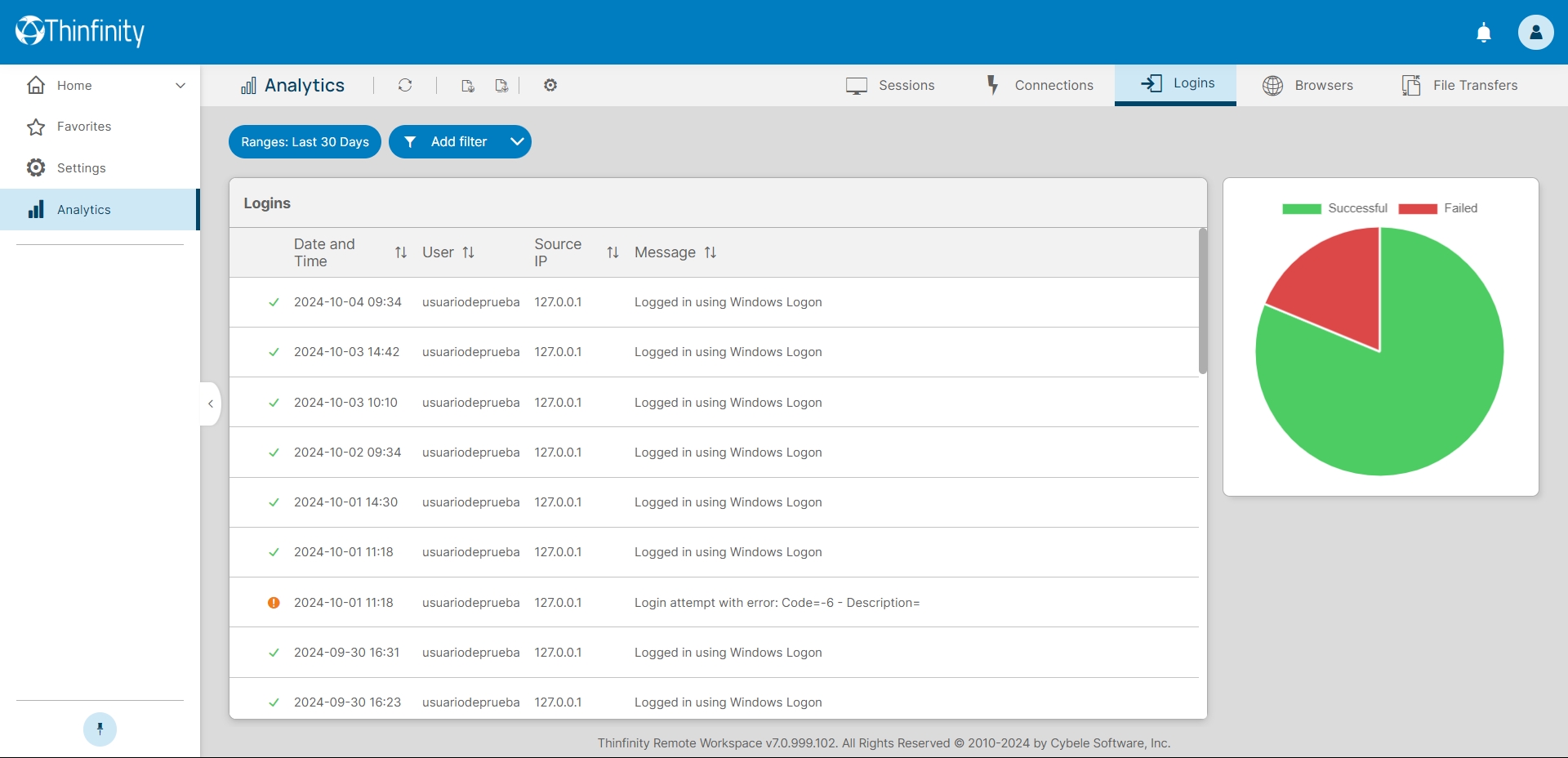Click the first export file icon
Image resolution: width=1568 pixels, height=758 pixels.
click(x=468, y=86)
